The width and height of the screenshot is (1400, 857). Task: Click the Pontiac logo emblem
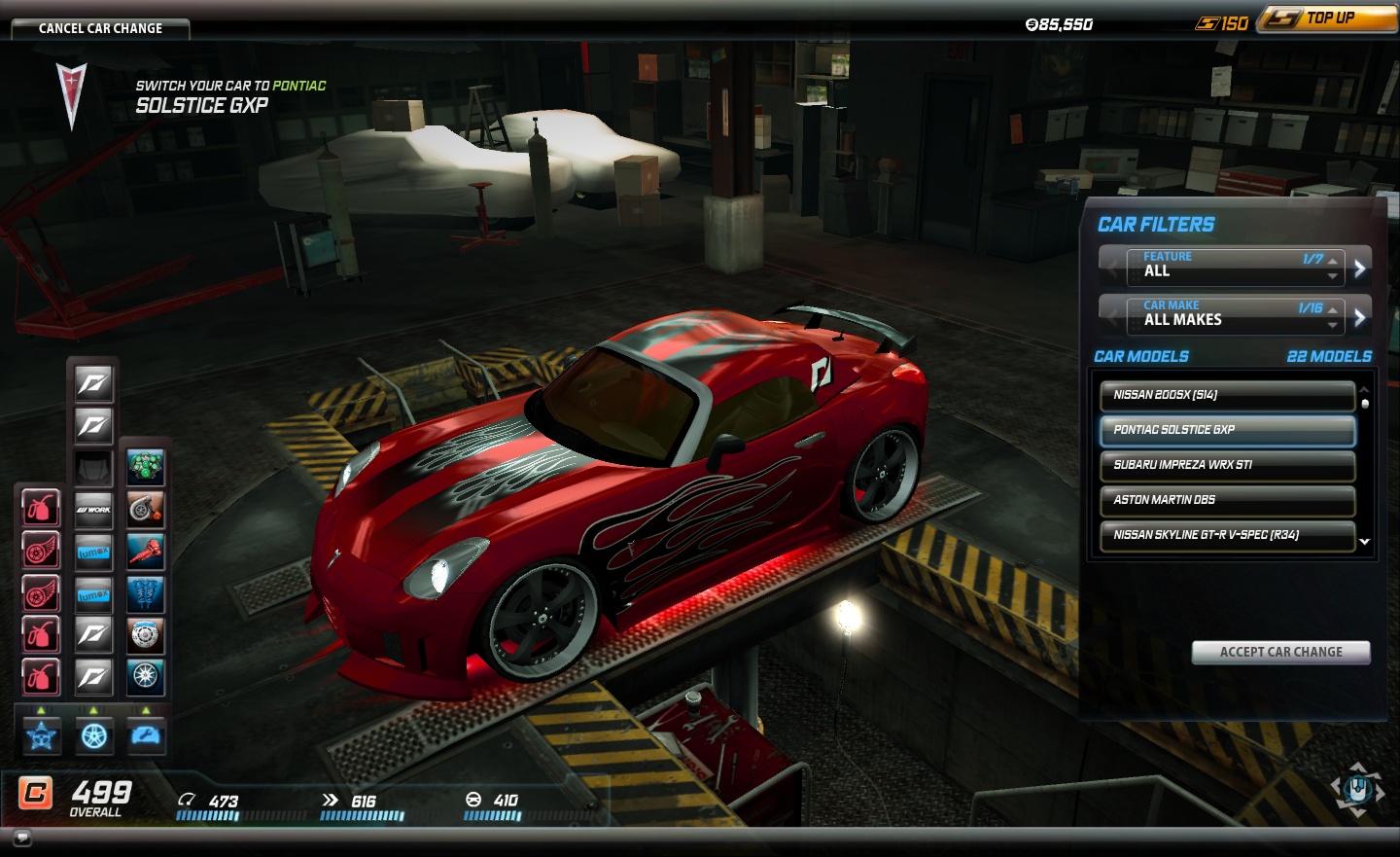point(72,95)
